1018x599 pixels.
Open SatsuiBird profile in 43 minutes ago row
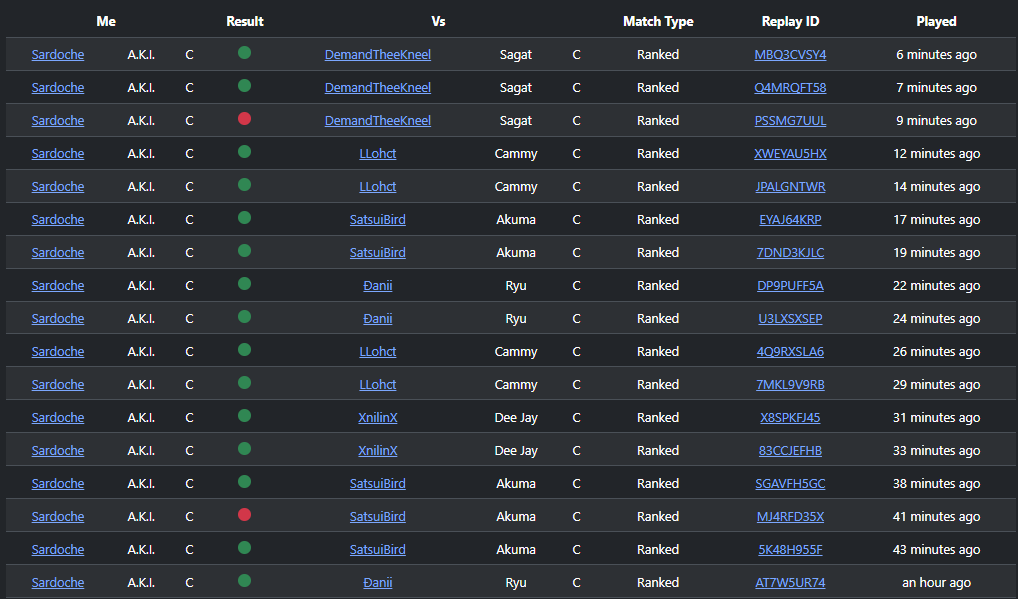pos(378,550)
